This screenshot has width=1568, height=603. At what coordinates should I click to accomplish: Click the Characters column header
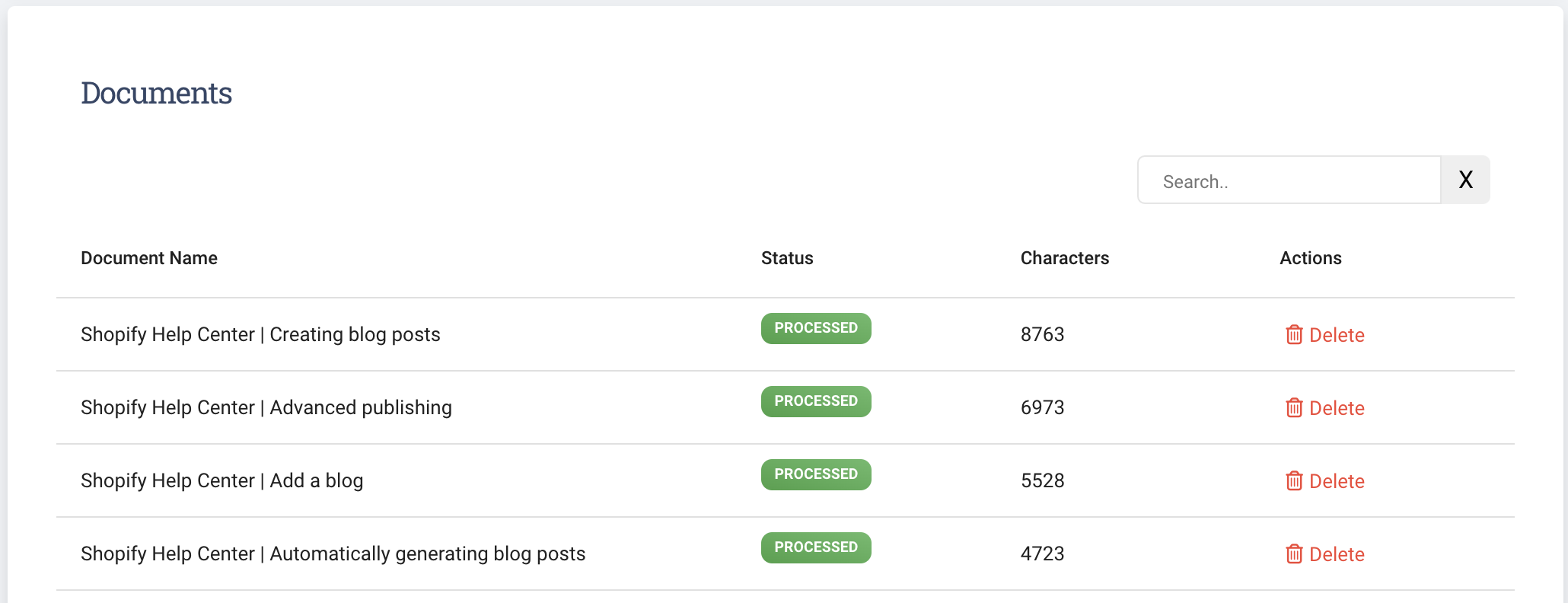(1065, 258)
